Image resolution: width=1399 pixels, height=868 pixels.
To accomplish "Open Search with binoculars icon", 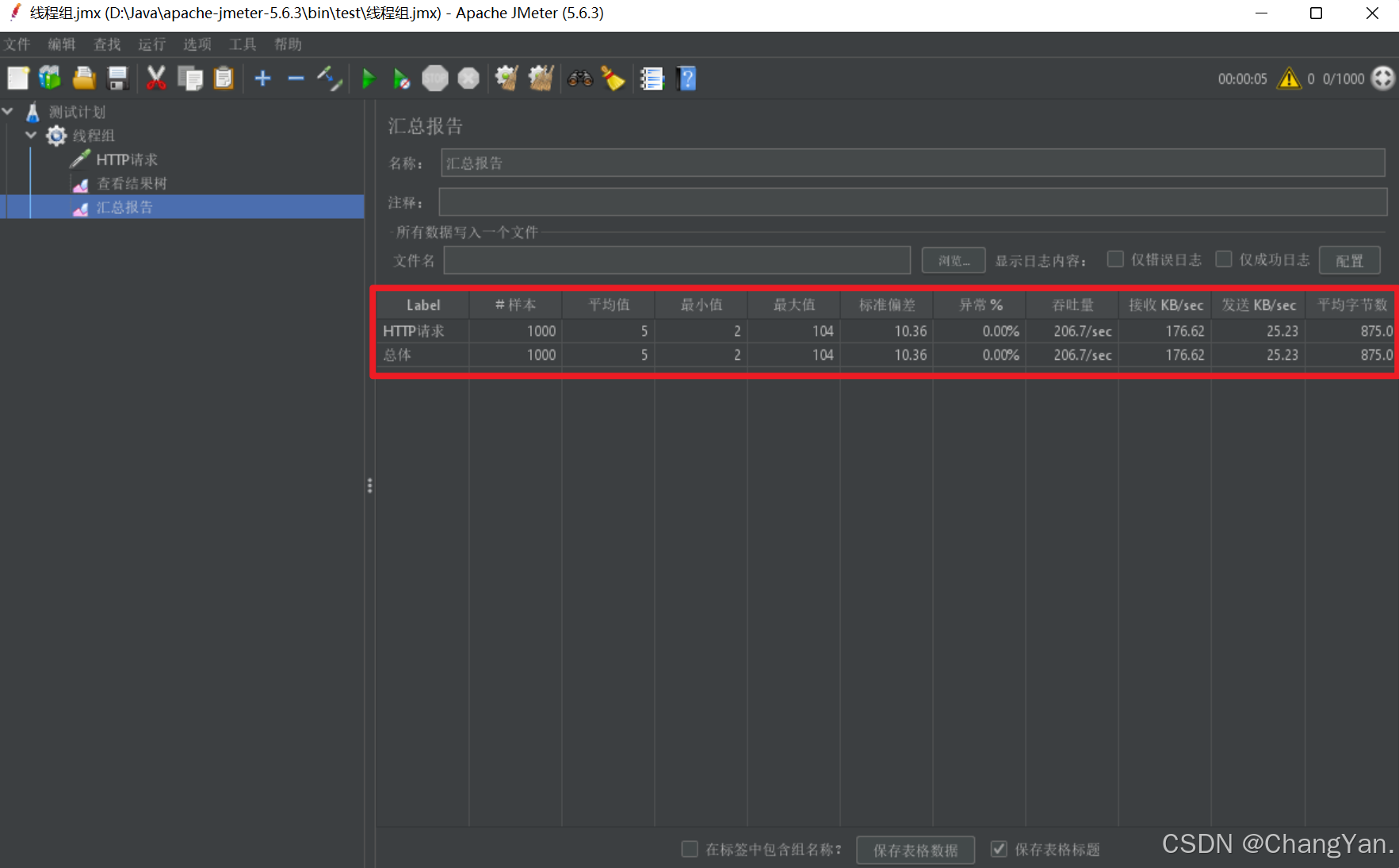I will tap(580, 78).
